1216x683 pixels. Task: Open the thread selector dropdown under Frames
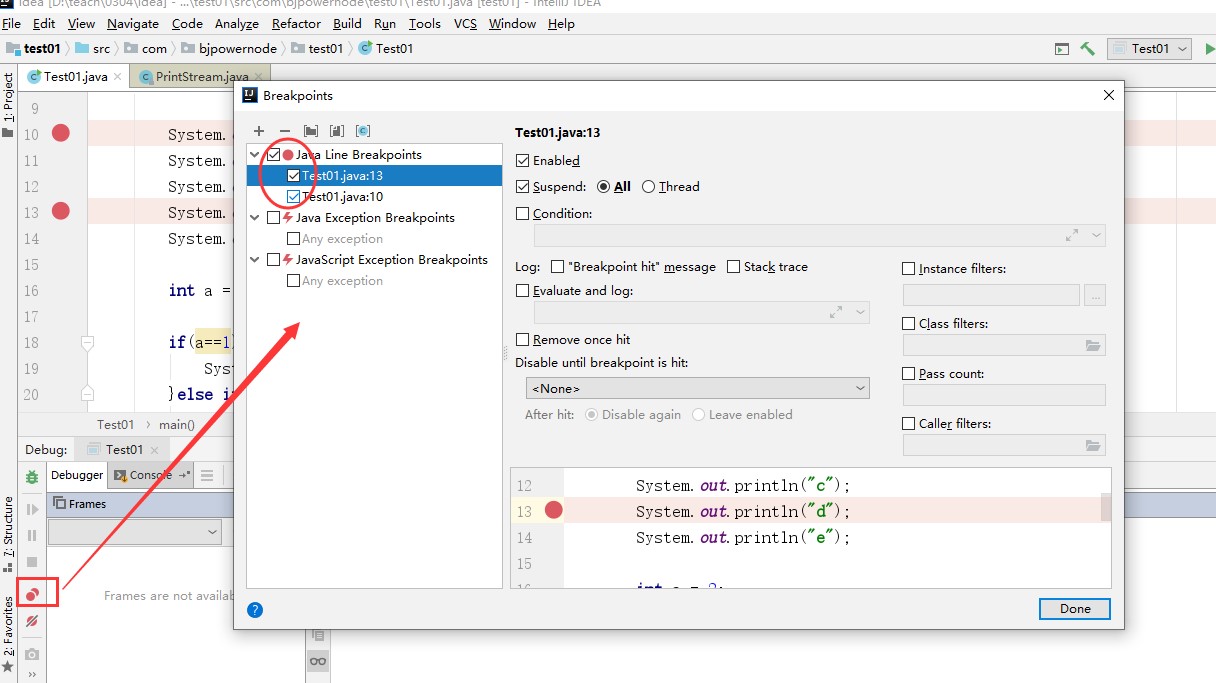(134, 533)
